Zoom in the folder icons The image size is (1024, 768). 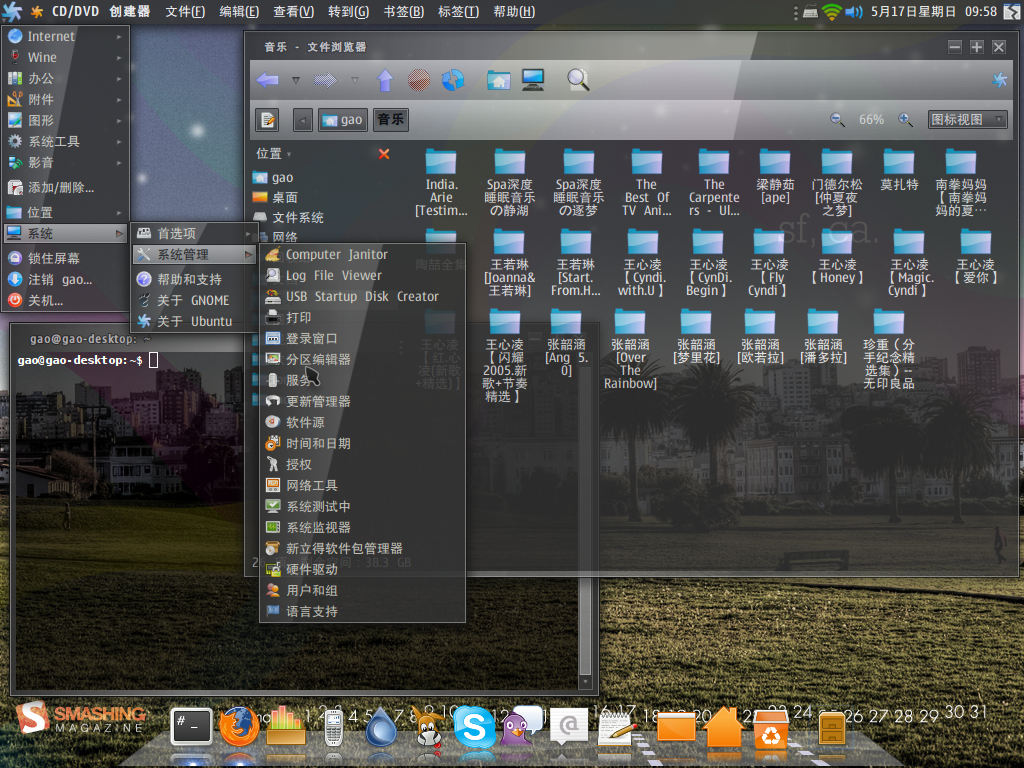905,120
